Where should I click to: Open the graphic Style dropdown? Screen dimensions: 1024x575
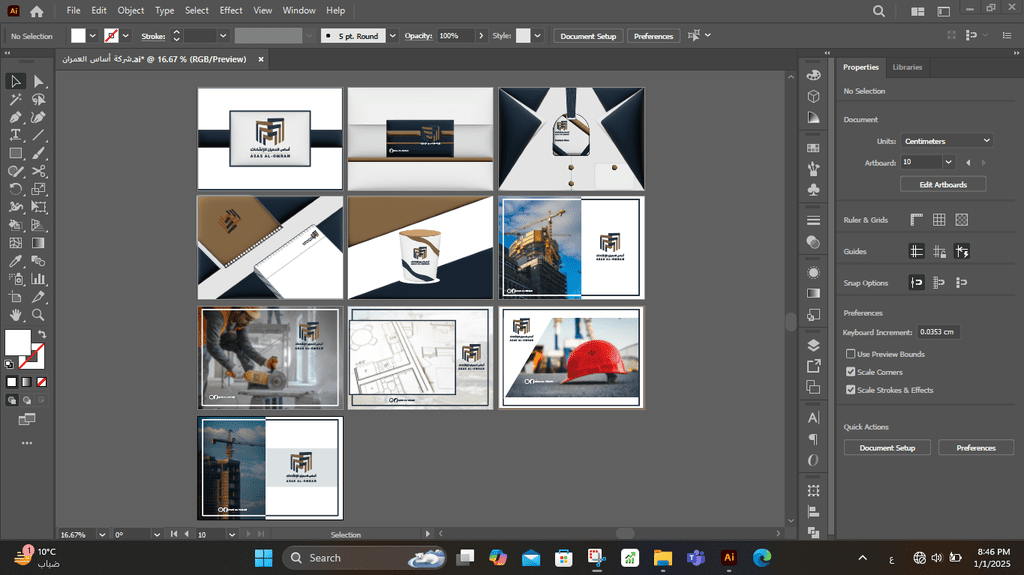pos(537,36)
